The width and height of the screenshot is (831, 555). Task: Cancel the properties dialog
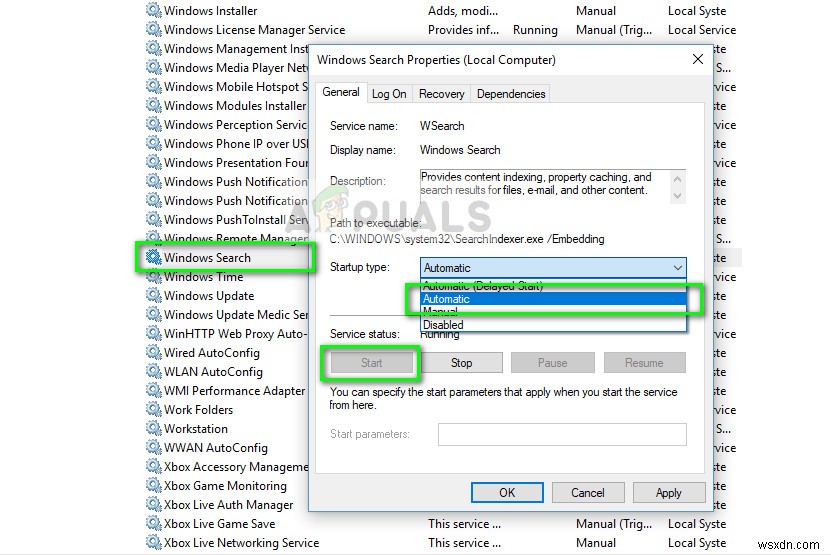(588, 492)
